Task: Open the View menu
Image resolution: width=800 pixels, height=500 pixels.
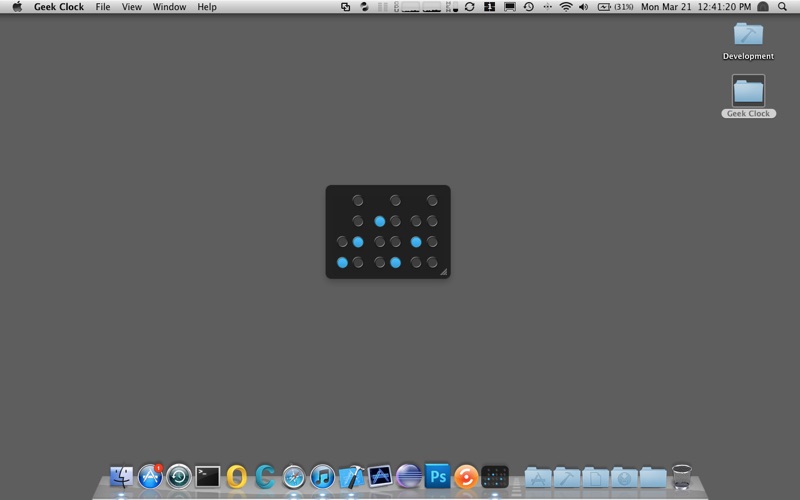Action: point(132,7)
